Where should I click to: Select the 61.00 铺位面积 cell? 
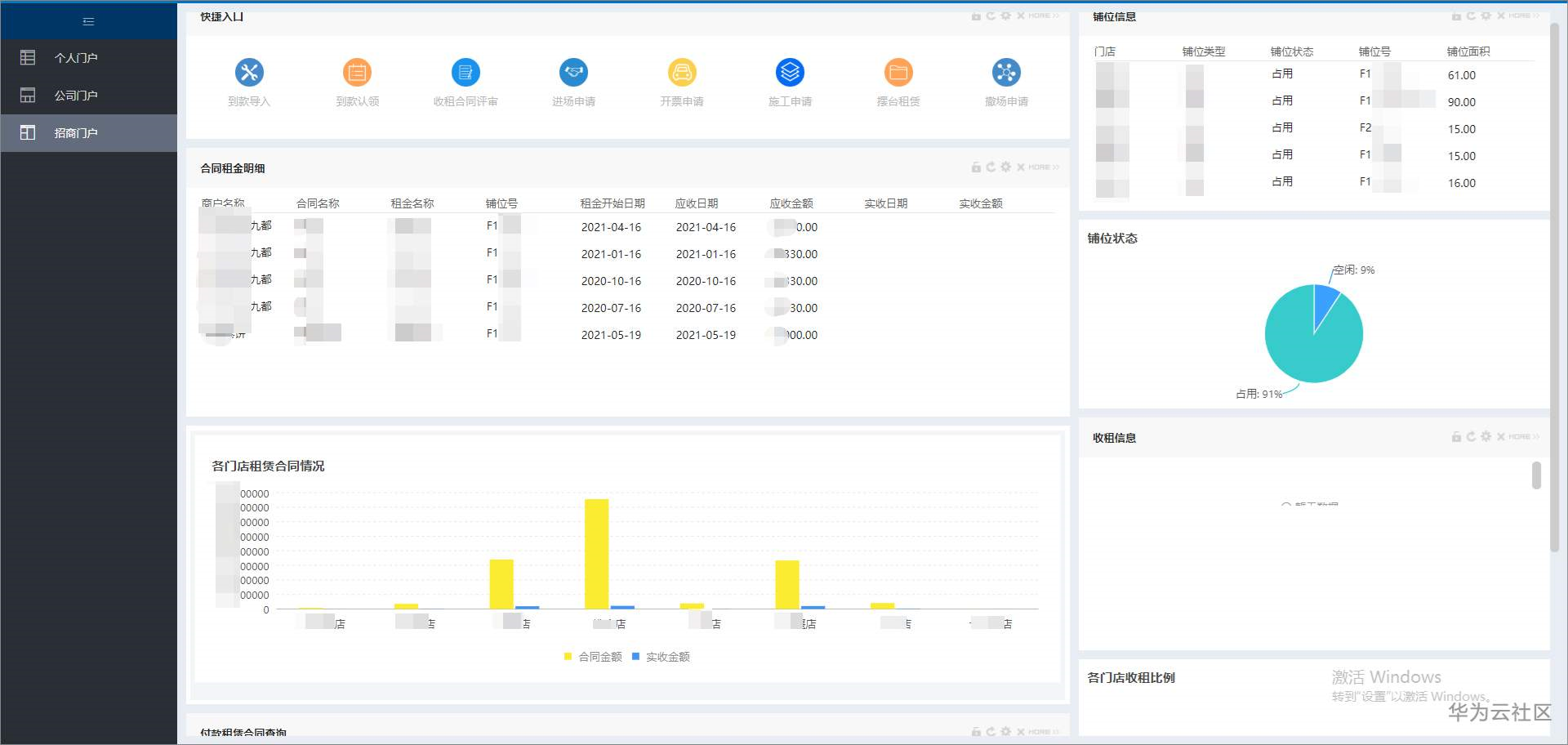pos(1462,75)
